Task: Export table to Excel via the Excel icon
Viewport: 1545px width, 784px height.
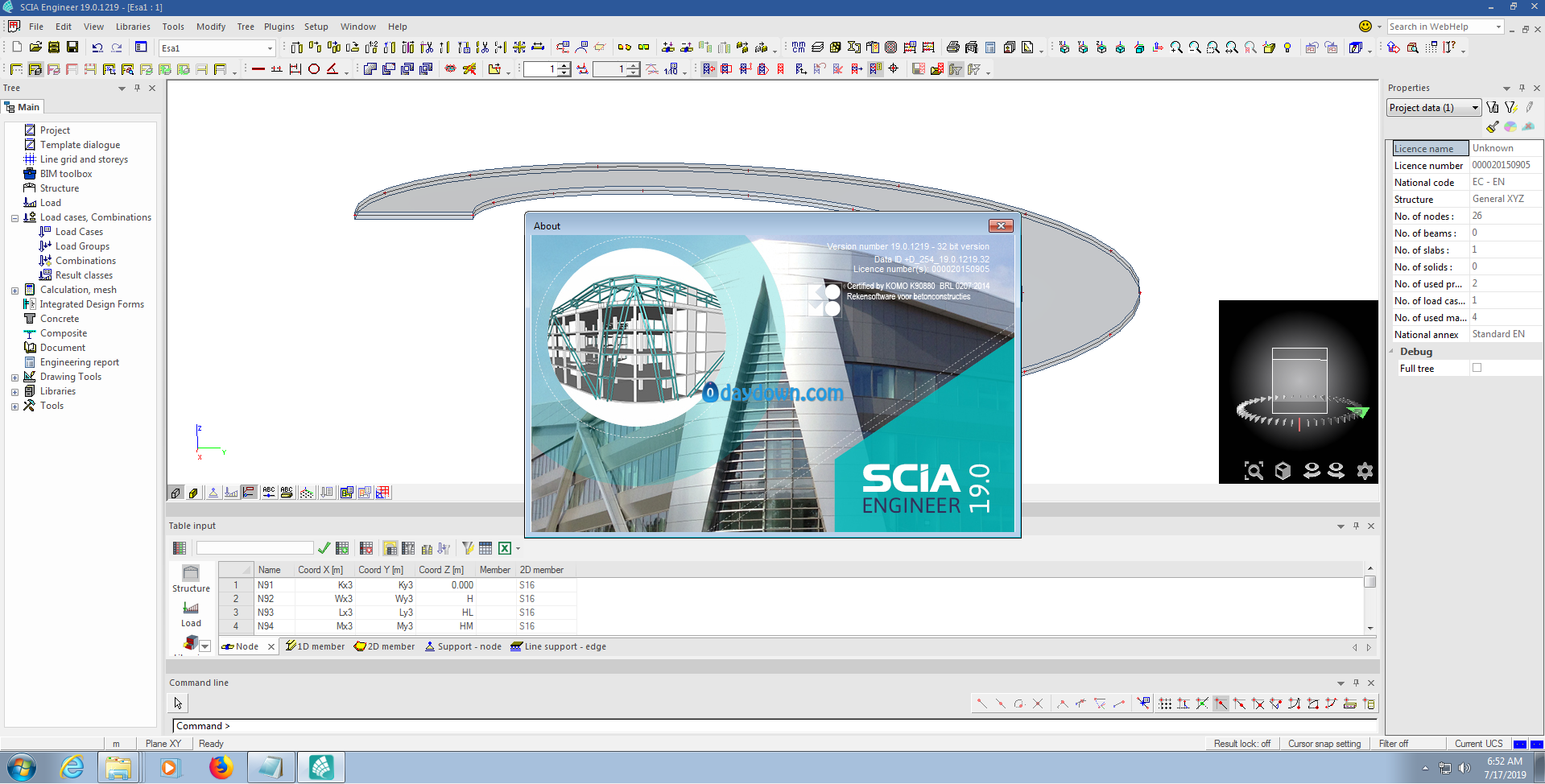Action: coord(505,548)
